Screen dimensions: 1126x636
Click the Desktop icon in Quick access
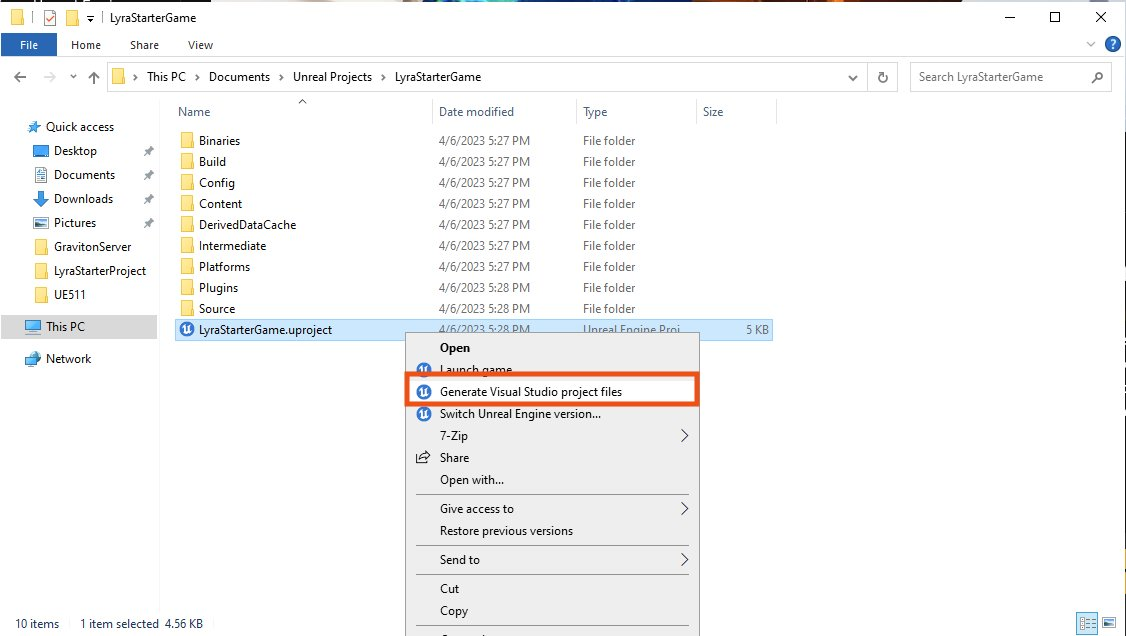(x=41, y=151)
